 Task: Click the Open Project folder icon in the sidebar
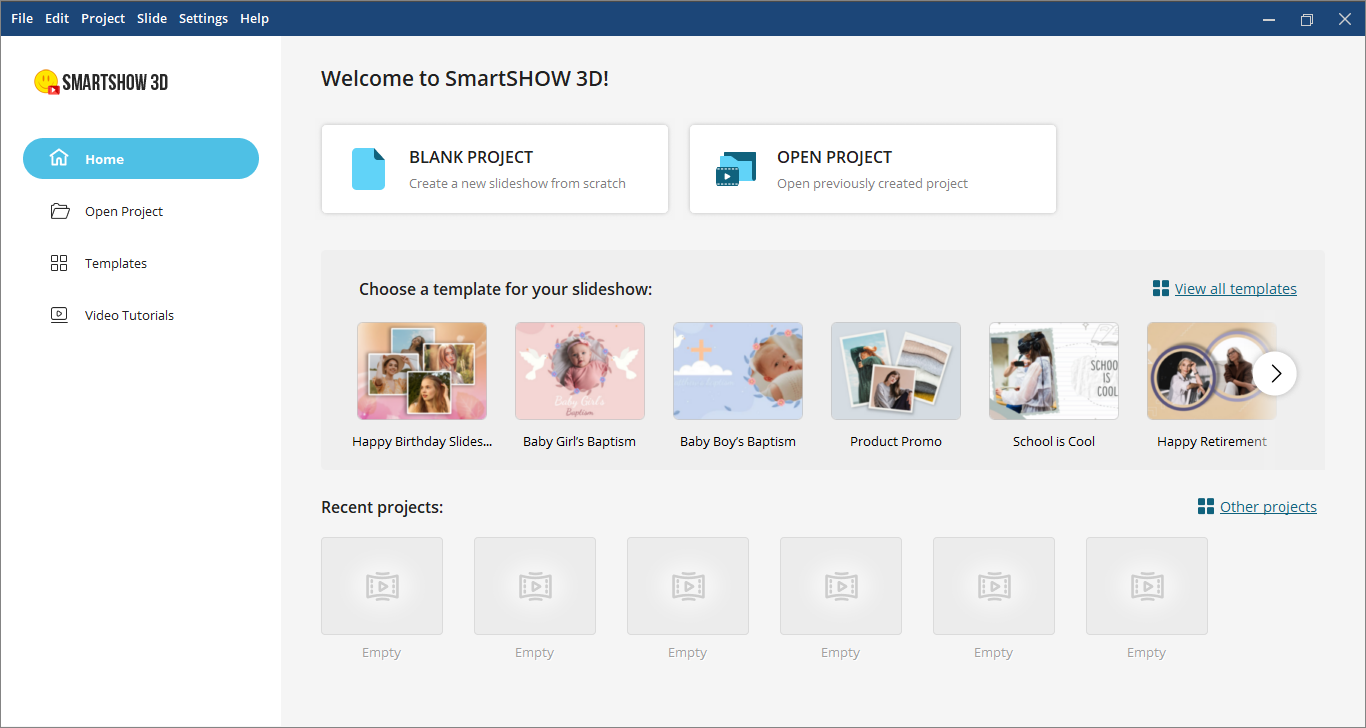click(59, 211)
